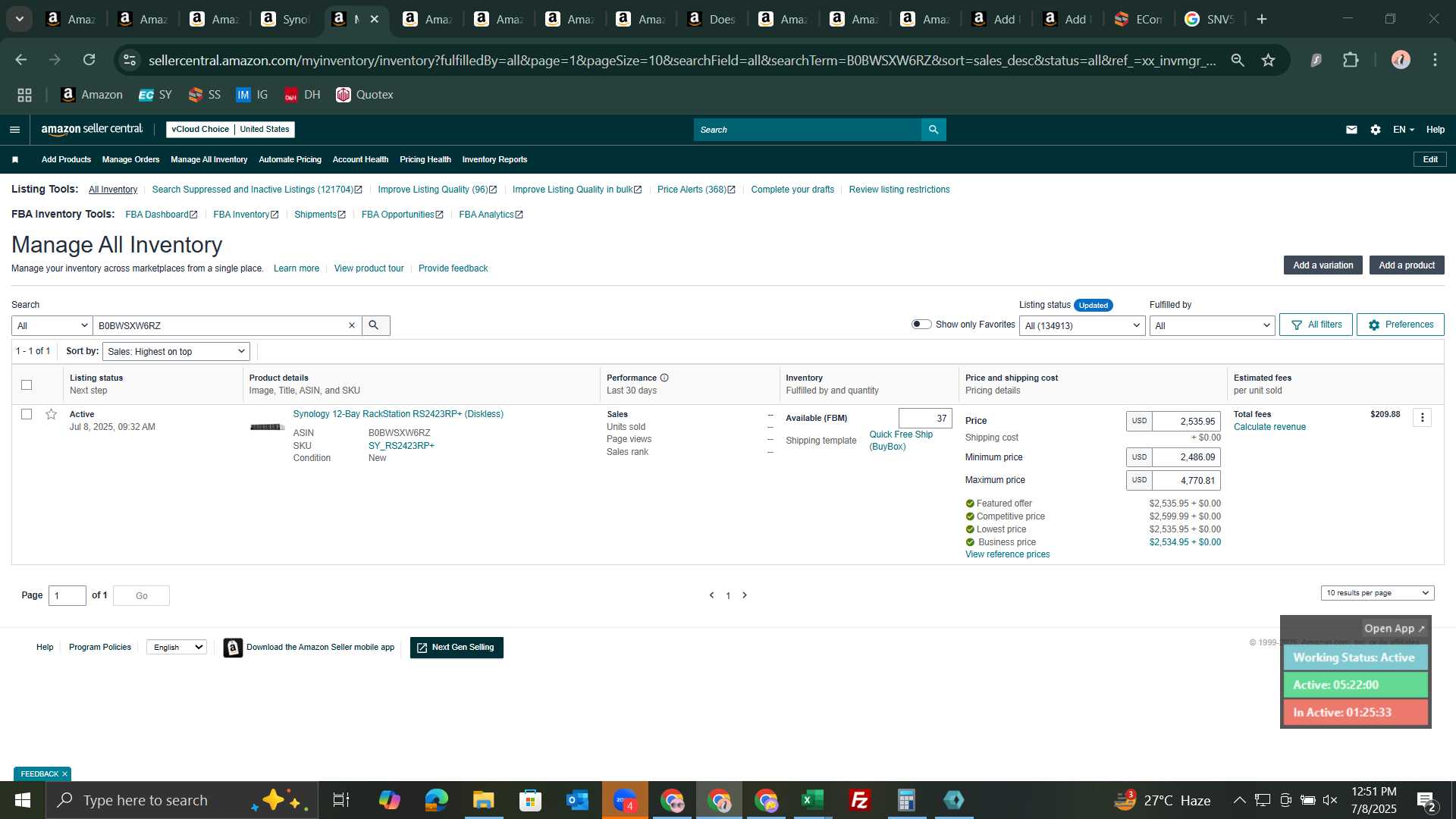This screenshot has width=1456, height=819.
Task: Open the Preferences button
Action: click(x=1400, y=325)
